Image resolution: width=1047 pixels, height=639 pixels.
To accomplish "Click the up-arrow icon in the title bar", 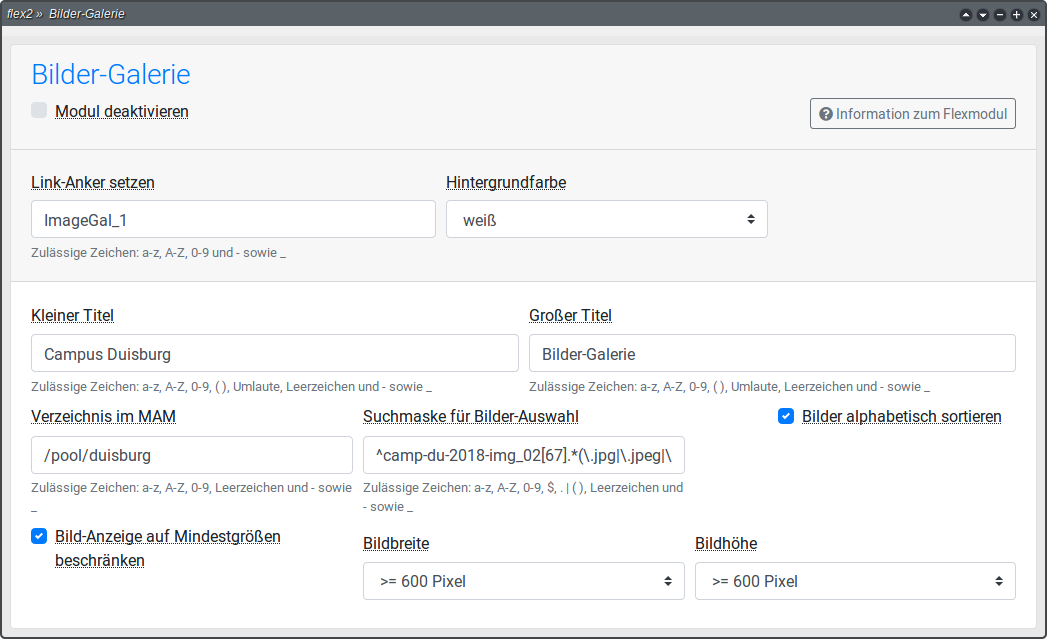I will point(966,14).
